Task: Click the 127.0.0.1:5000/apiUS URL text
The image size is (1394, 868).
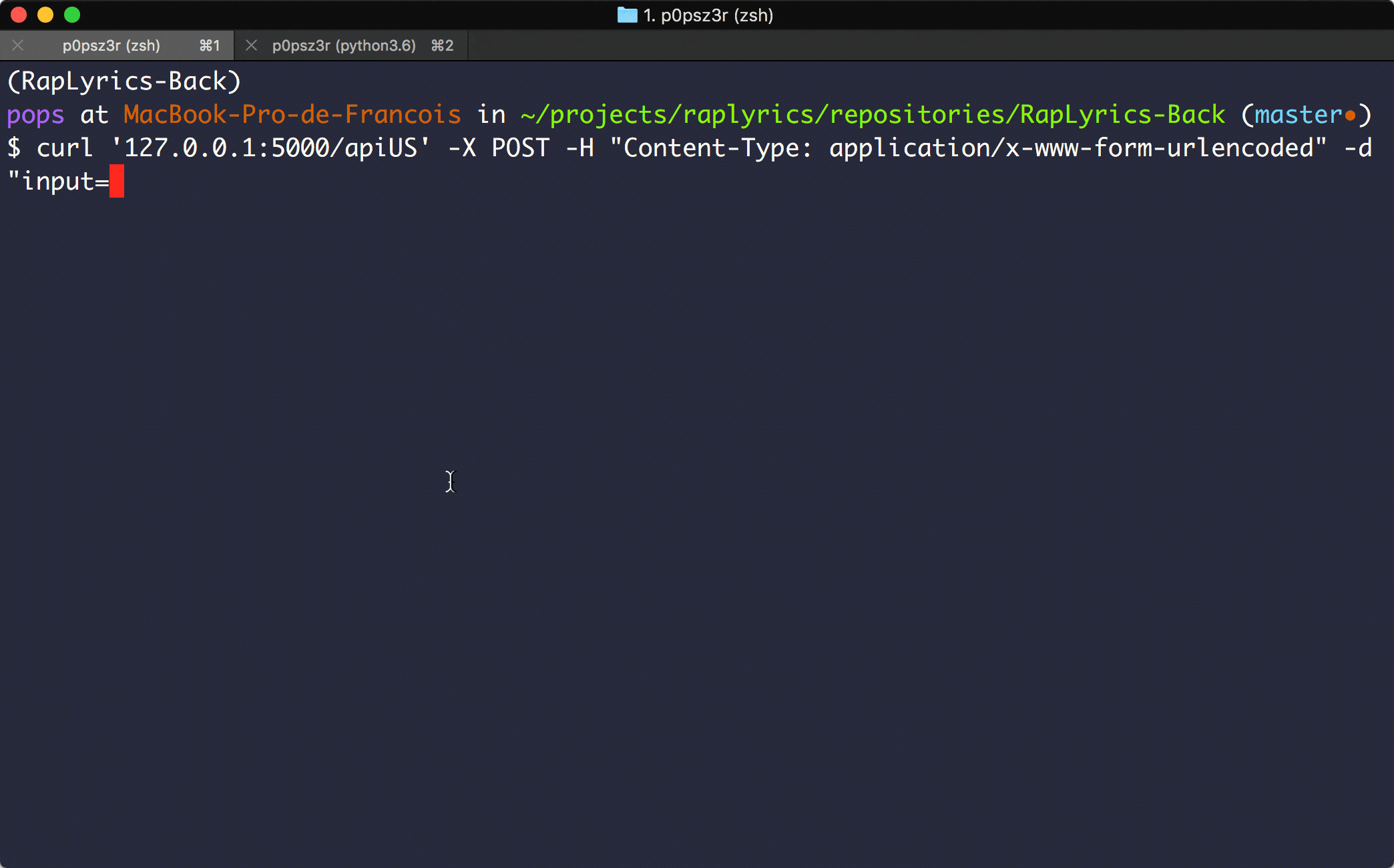Action: click(x=270, y=148)
